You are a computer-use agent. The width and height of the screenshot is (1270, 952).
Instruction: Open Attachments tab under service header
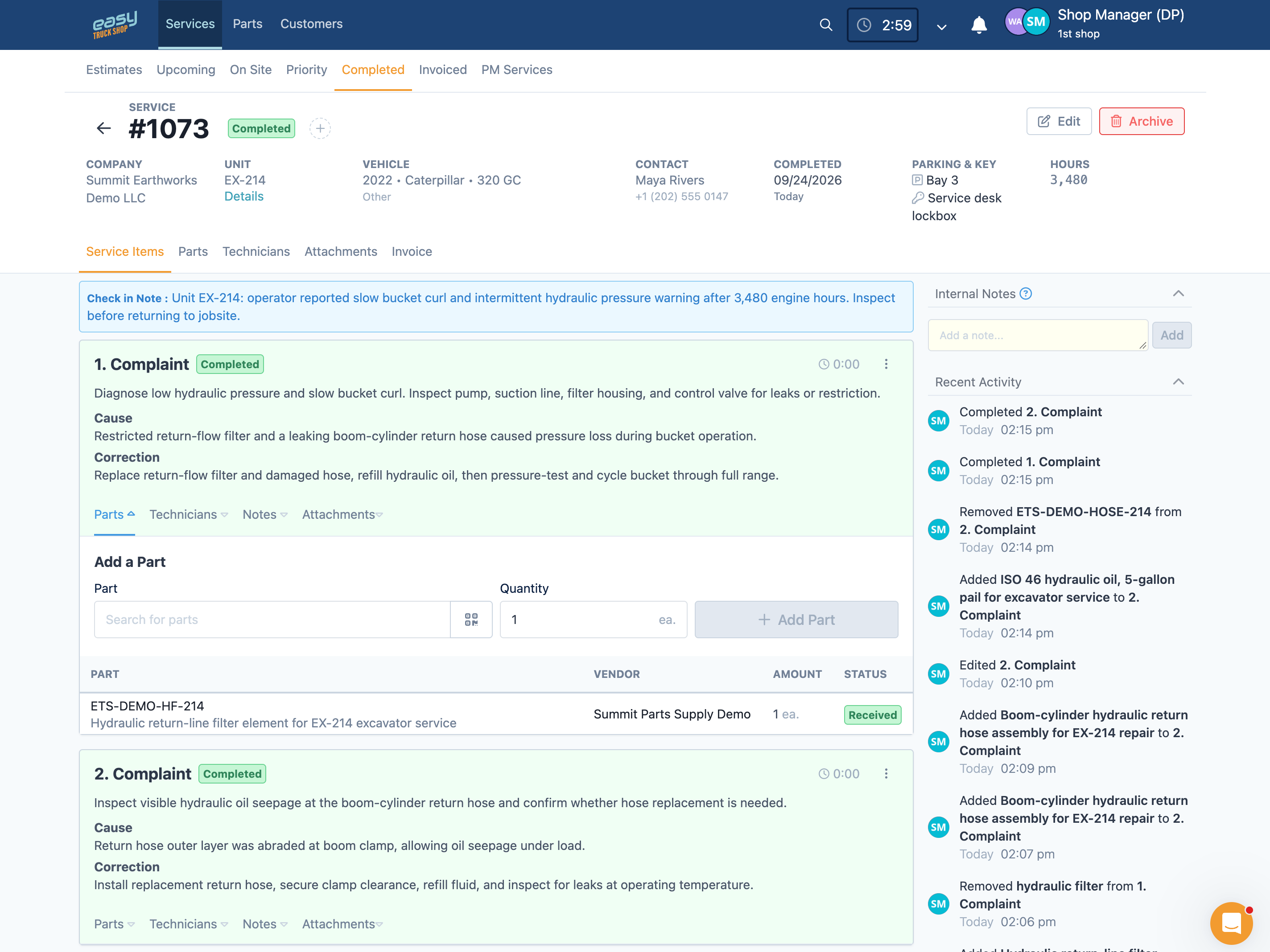pos(341,251)
